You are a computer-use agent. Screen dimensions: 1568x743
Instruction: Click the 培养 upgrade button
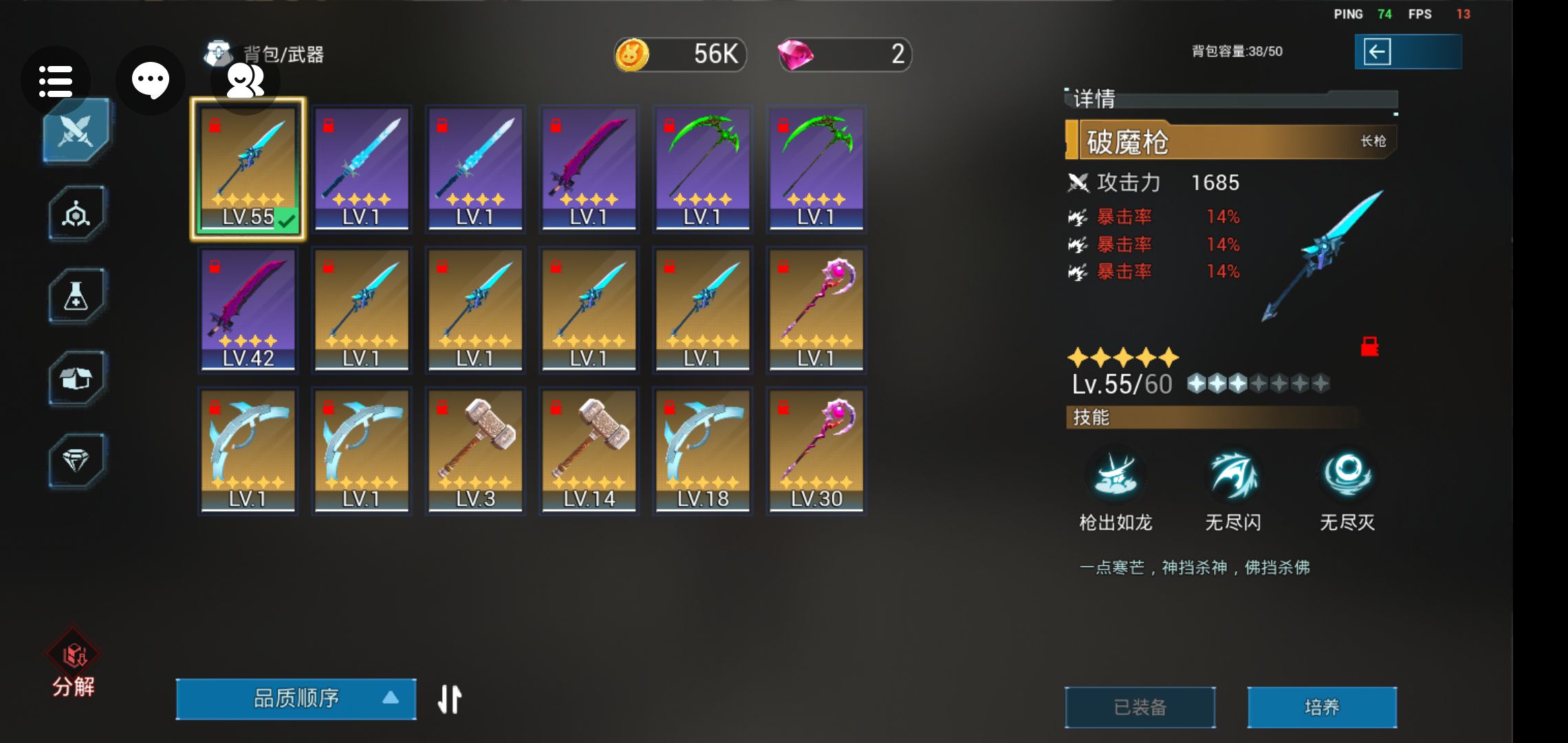[1322, 707]
